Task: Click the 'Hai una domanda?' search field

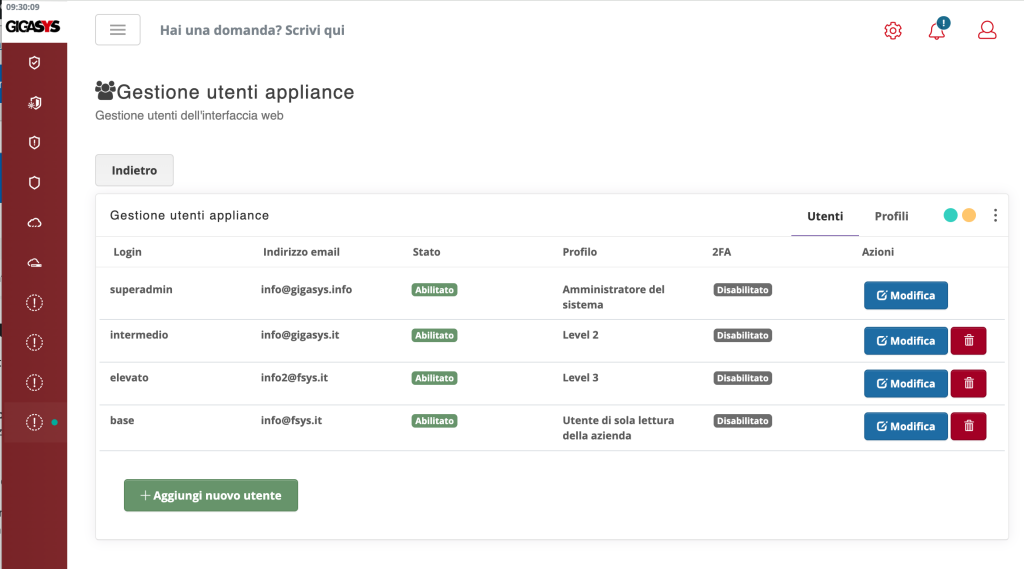Action: pyautogui.click(x=252, y=30)
